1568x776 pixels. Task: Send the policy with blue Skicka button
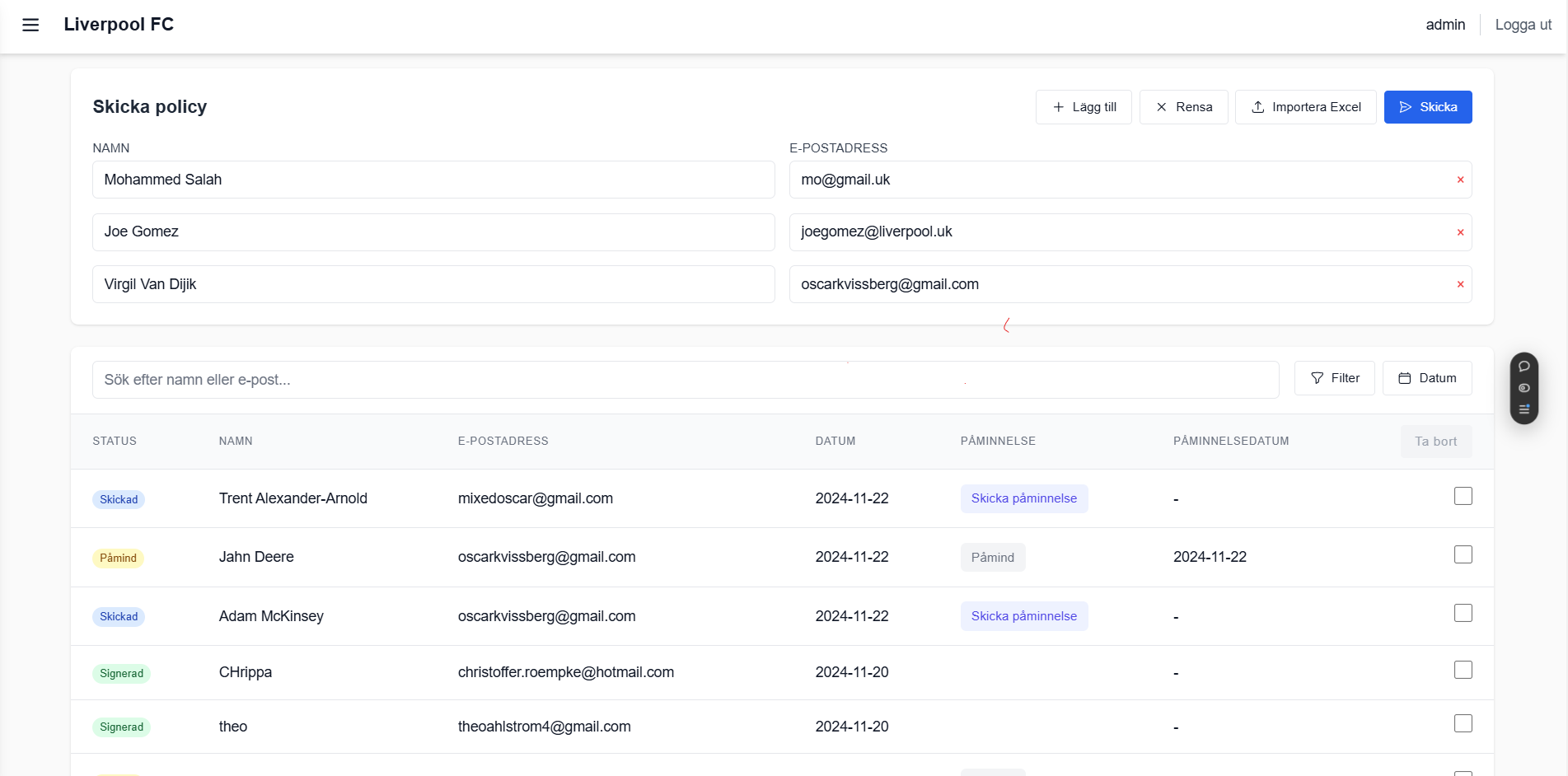1428,107
